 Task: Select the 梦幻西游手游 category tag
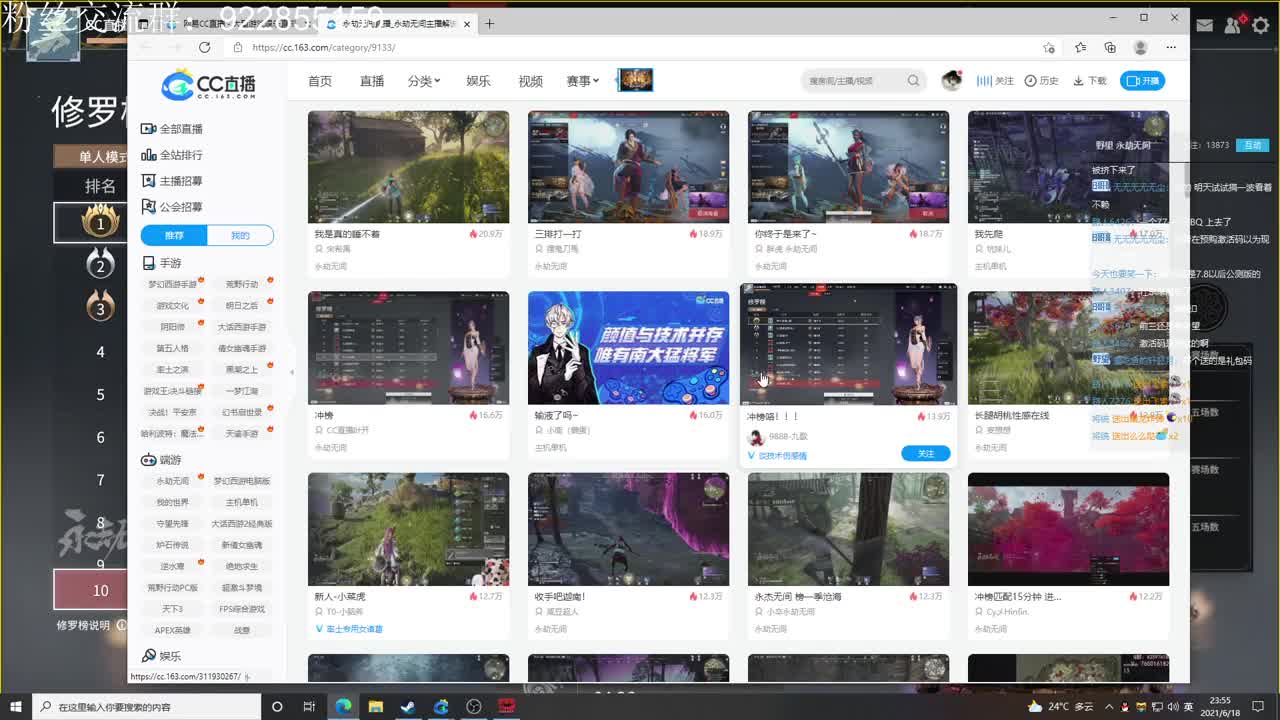(x=173, y=285)
